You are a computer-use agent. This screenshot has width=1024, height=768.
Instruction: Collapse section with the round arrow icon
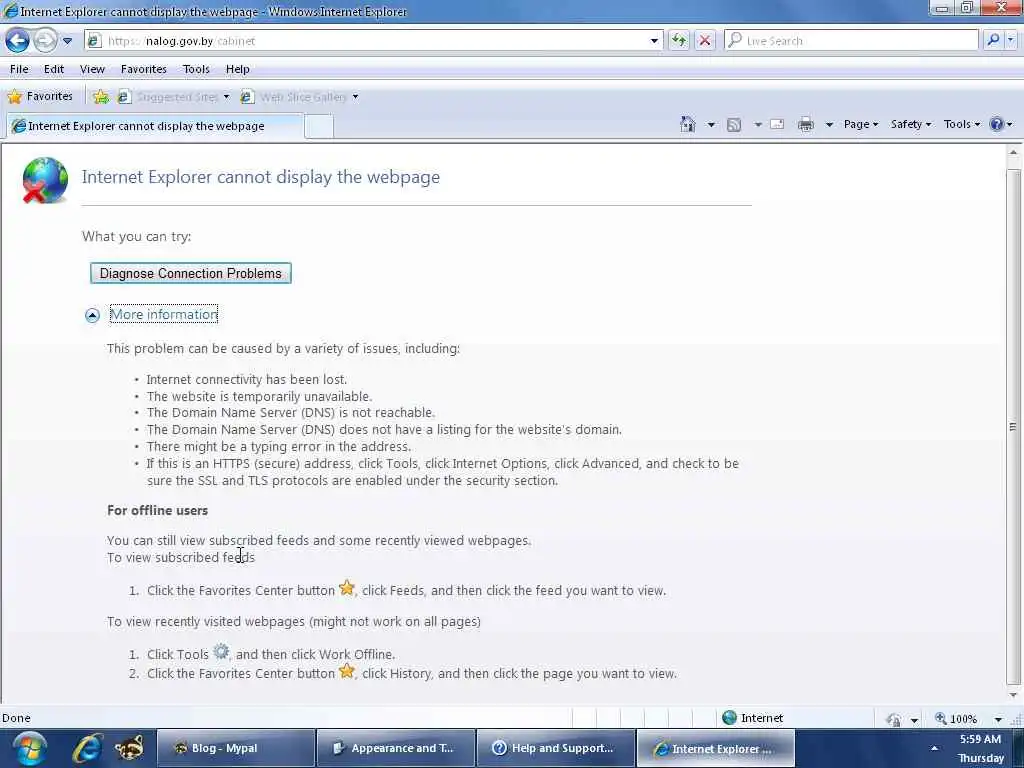click(92, 315)
